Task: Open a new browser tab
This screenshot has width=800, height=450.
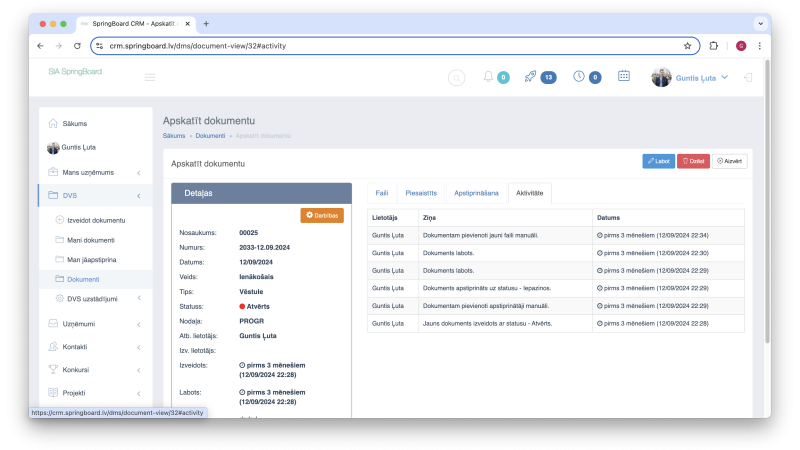Action: tap(206, 23)
